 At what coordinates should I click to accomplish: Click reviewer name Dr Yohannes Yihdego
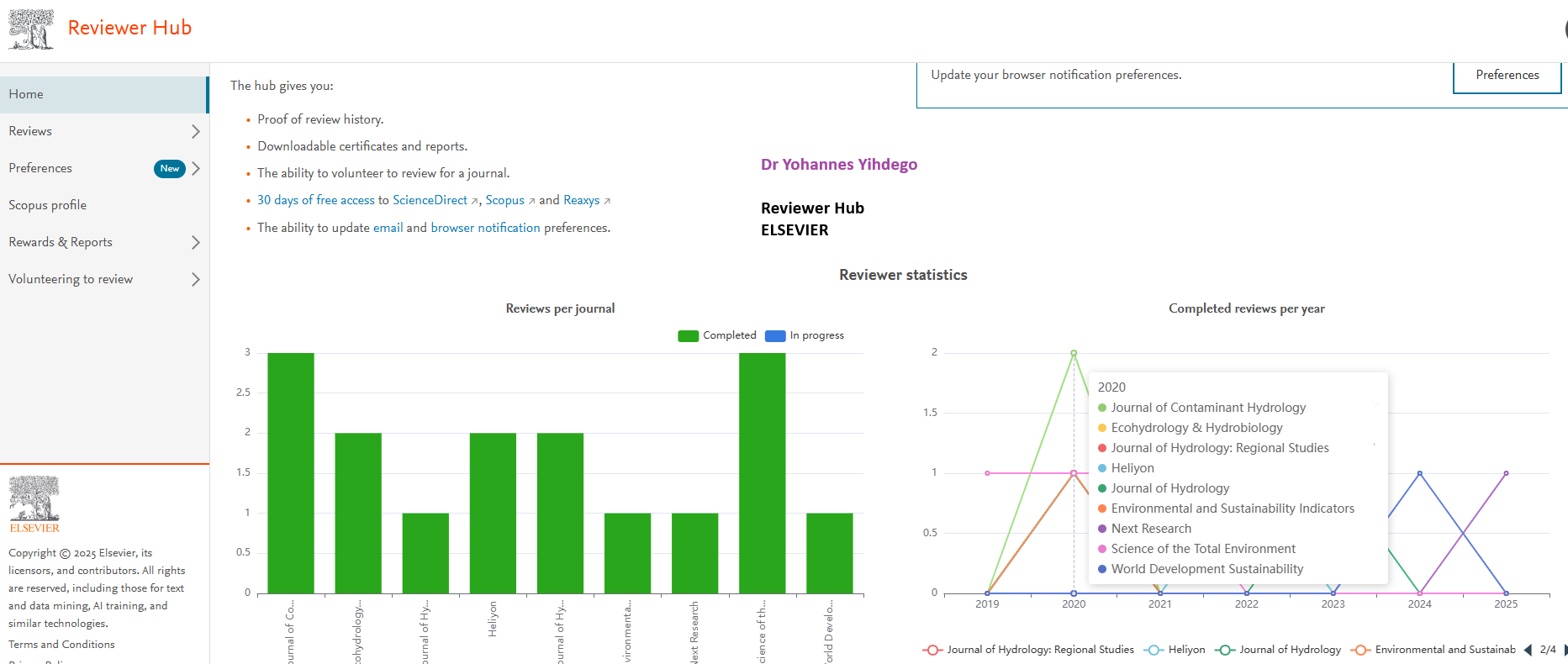tap(839, 165)
